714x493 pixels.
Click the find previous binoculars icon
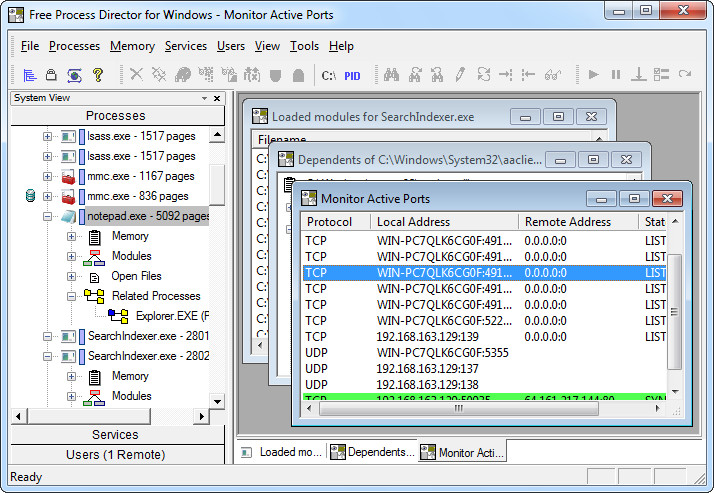(x=437, y=74)
